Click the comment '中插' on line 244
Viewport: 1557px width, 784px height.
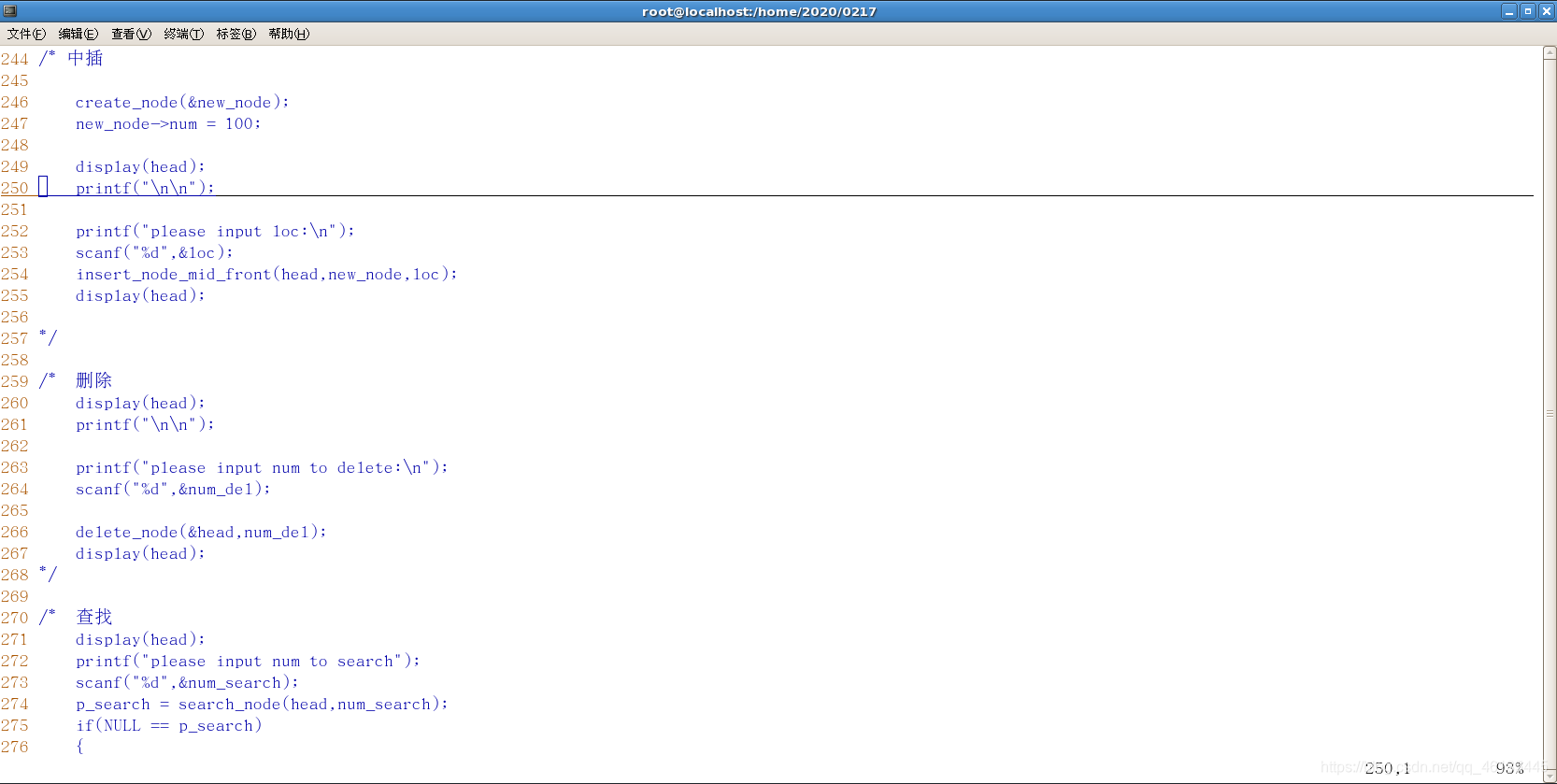point(85,58)
